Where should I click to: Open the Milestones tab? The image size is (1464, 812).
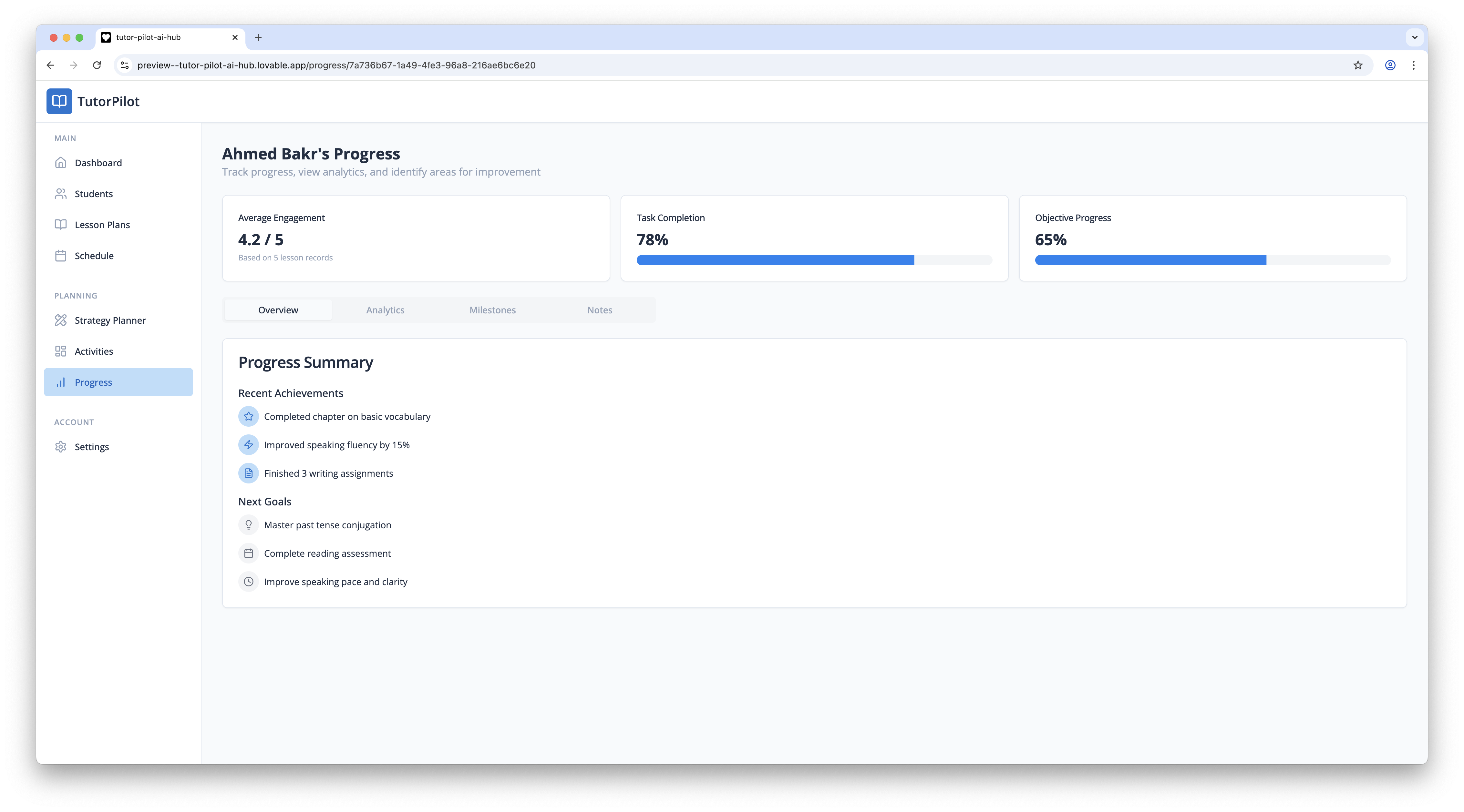pos(492,310)
